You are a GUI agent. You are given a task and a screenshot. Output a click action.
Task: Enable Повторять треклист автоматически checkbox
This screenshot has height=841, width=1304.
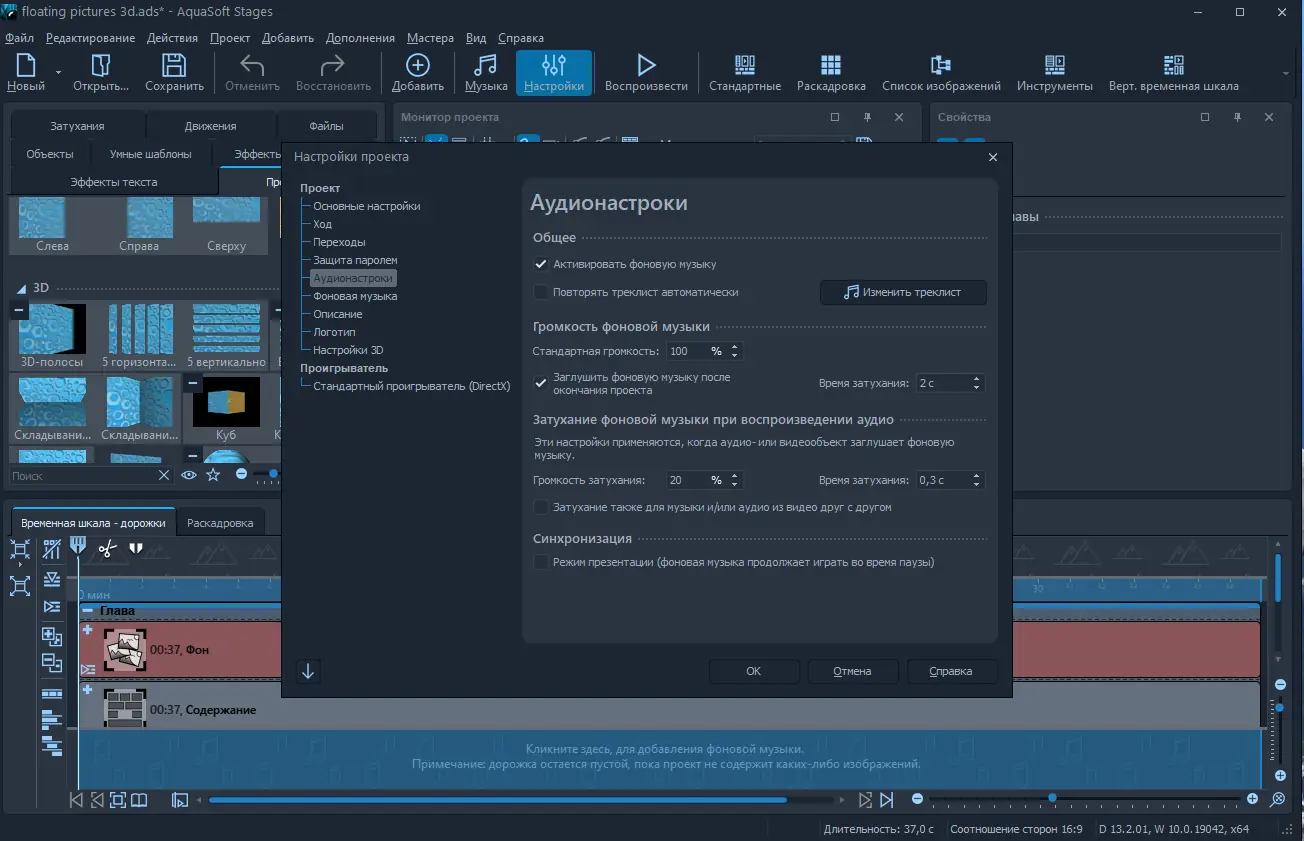[x=541, y=292]
